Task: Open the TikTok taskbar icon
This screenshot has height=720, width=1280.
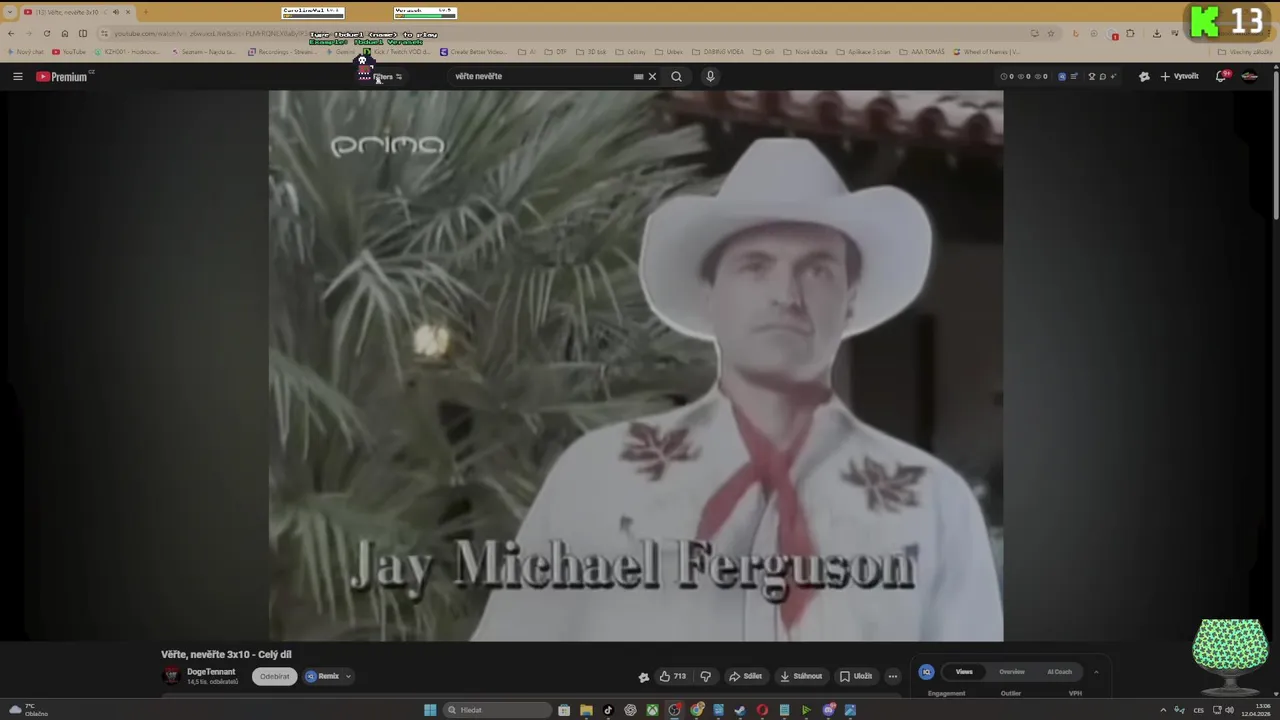Action: click(608, 710)
